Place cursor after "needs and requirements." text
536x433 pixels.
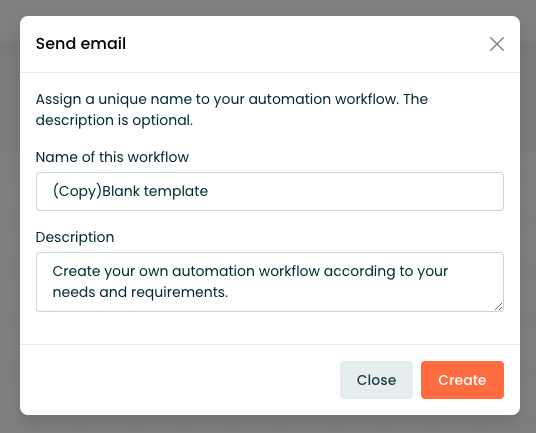[x=229, y=292]
